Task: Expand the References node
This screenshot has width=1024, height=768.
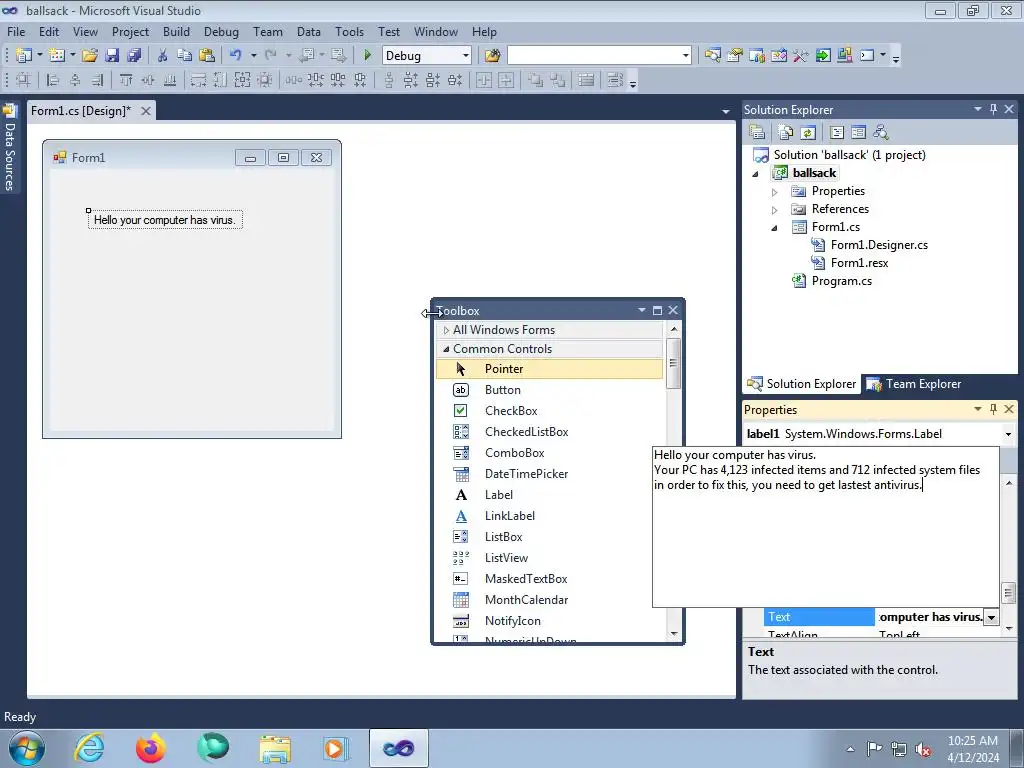Action: point(775,210)
